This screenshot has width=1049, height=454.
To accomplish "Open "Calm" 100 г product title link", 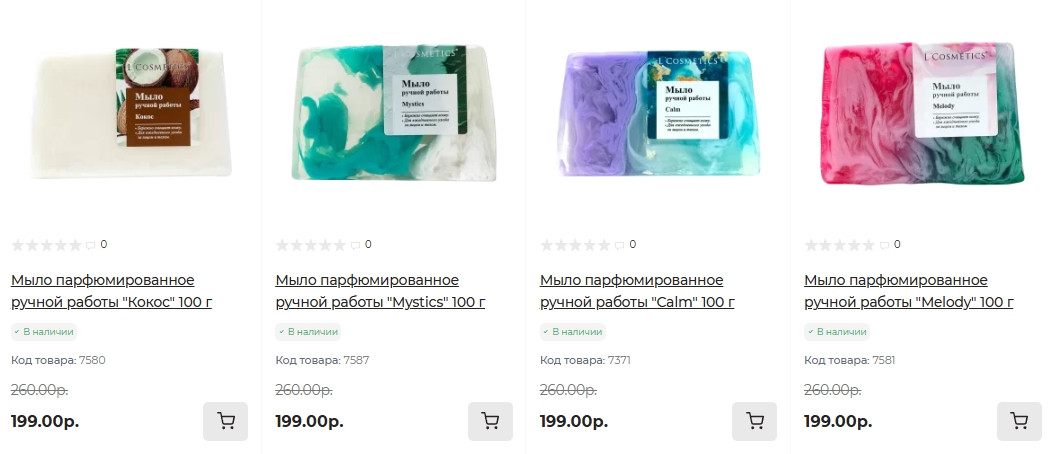I will point(637,291).
